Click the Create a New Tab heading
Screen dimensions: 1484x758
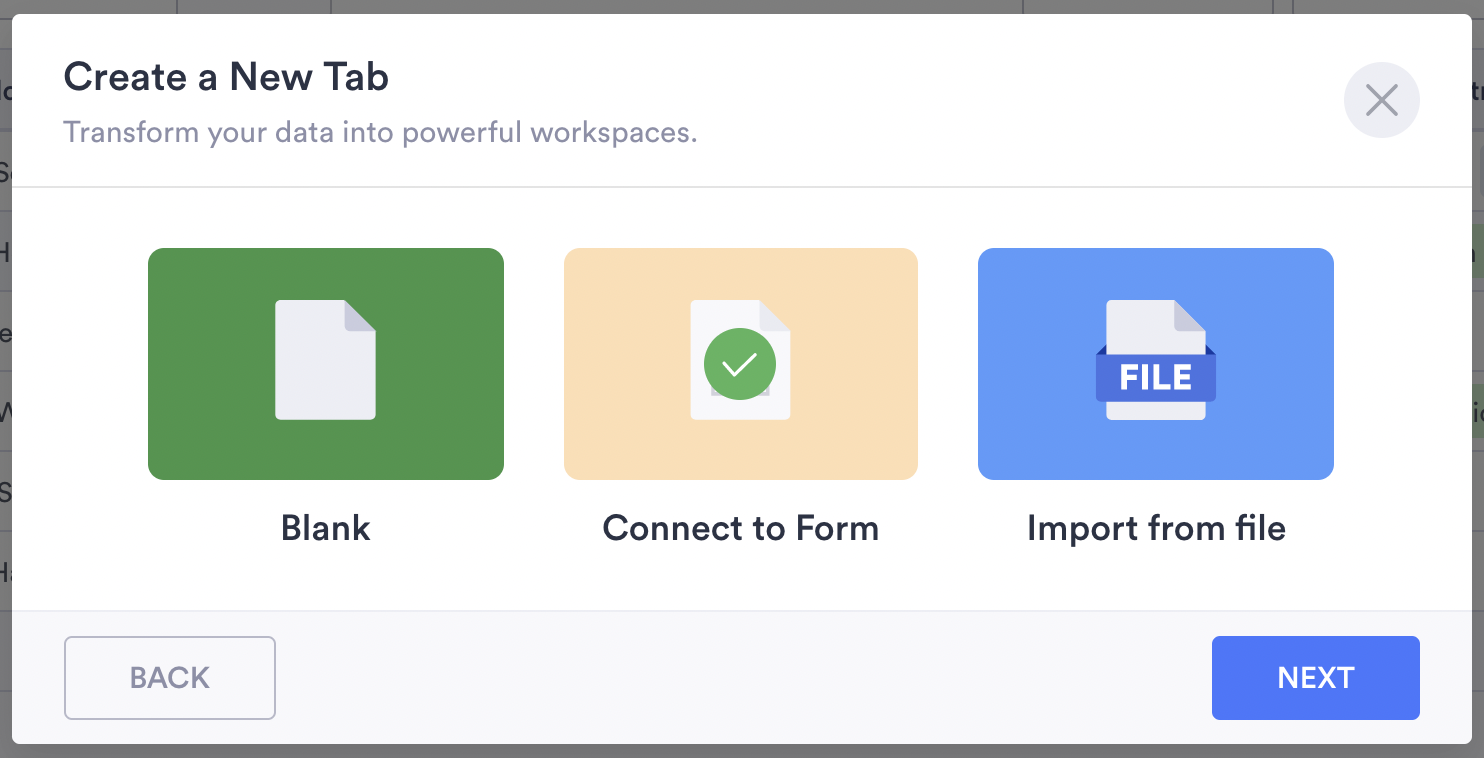226,77
